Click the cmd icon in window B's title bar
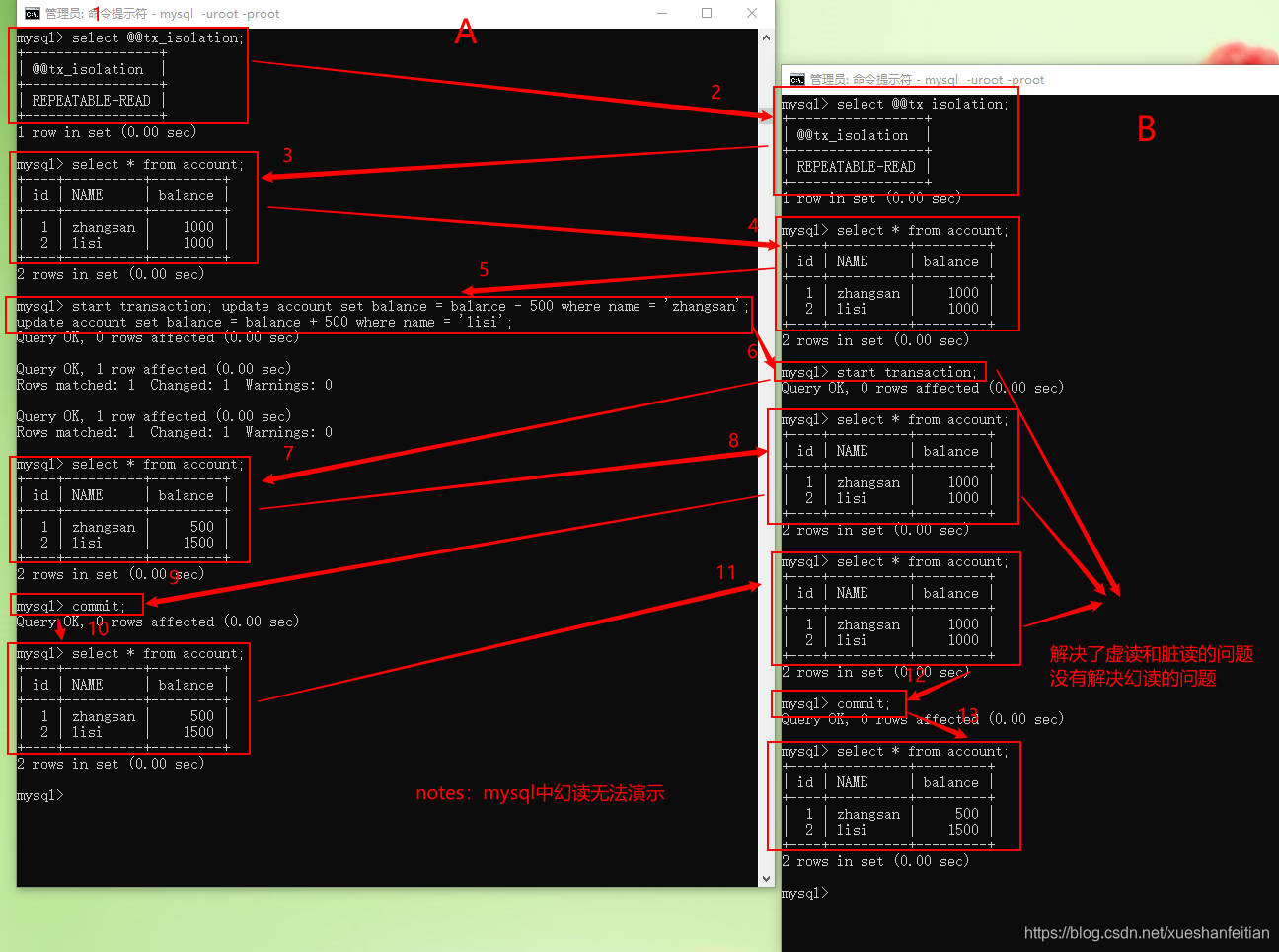This screenshot has width=1279, height=952. point(797,80)
